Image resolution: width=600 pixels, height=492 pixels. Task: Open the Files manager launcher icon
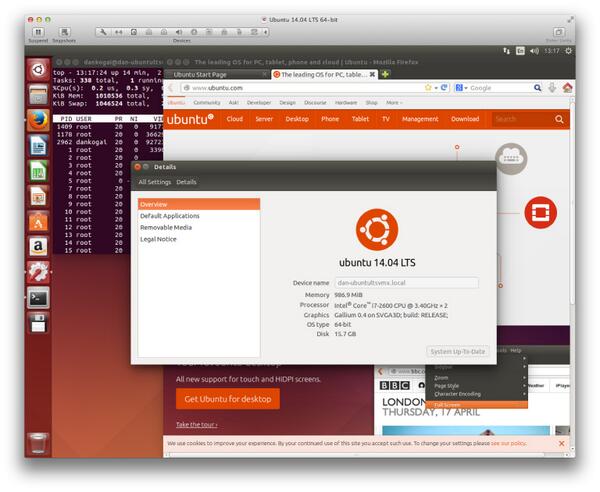pyautogui.click(x=38, y=95)
